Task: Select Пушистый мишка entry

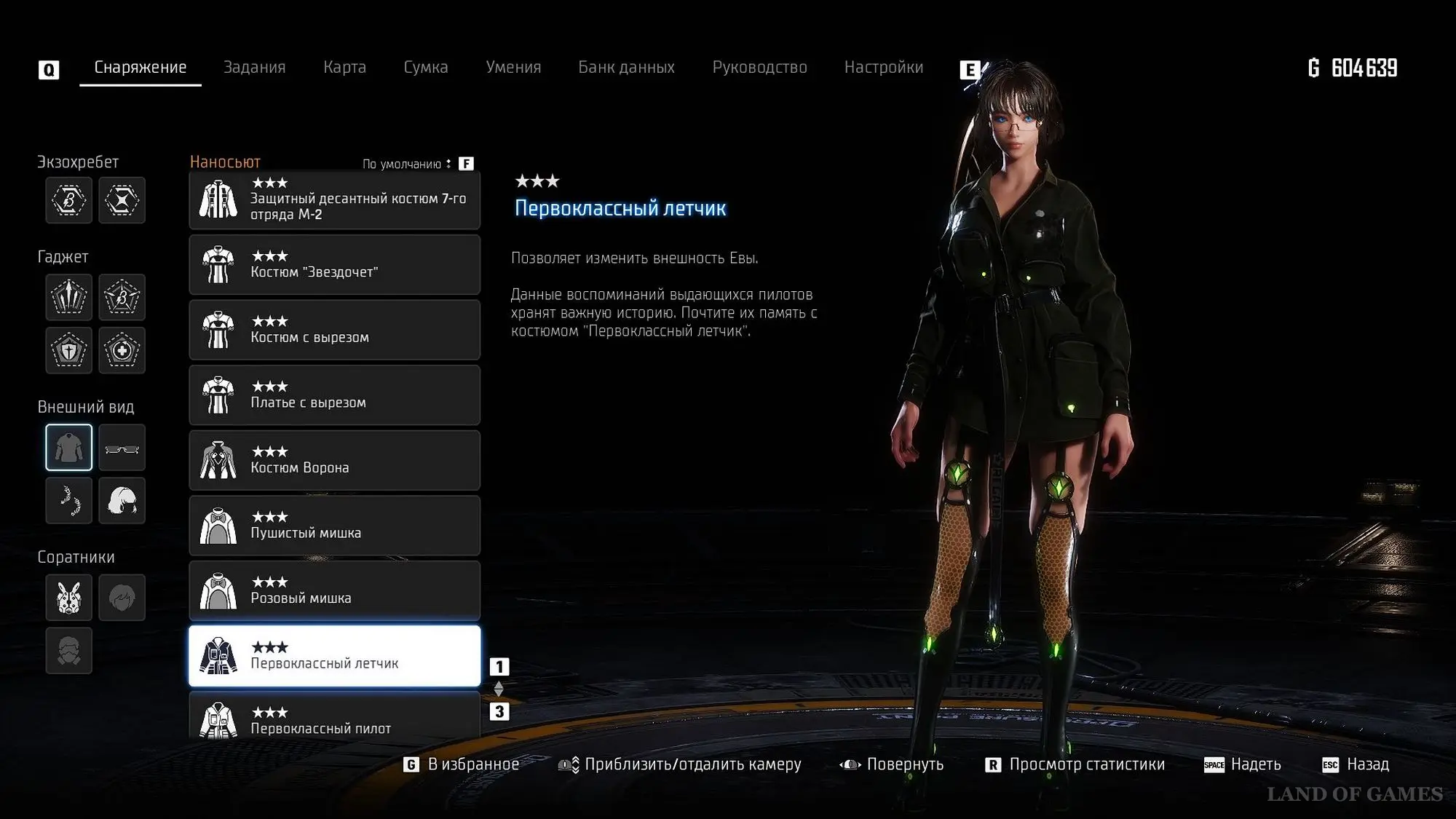Action: point(335,526)
